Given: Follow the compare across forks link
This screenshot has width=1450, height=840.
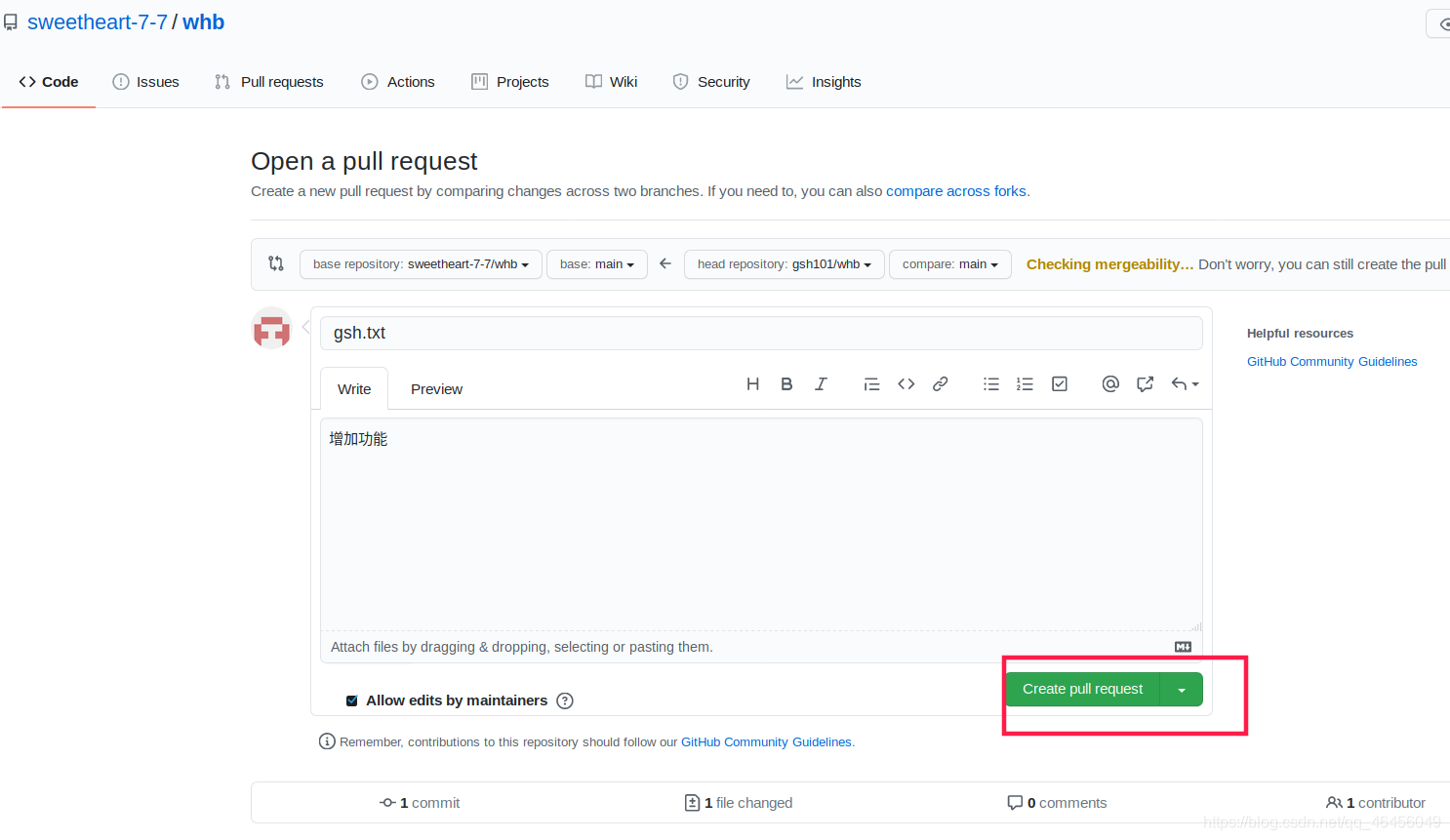Looking at the screenshot, I should pyautogui.click(x=956, y=191).
